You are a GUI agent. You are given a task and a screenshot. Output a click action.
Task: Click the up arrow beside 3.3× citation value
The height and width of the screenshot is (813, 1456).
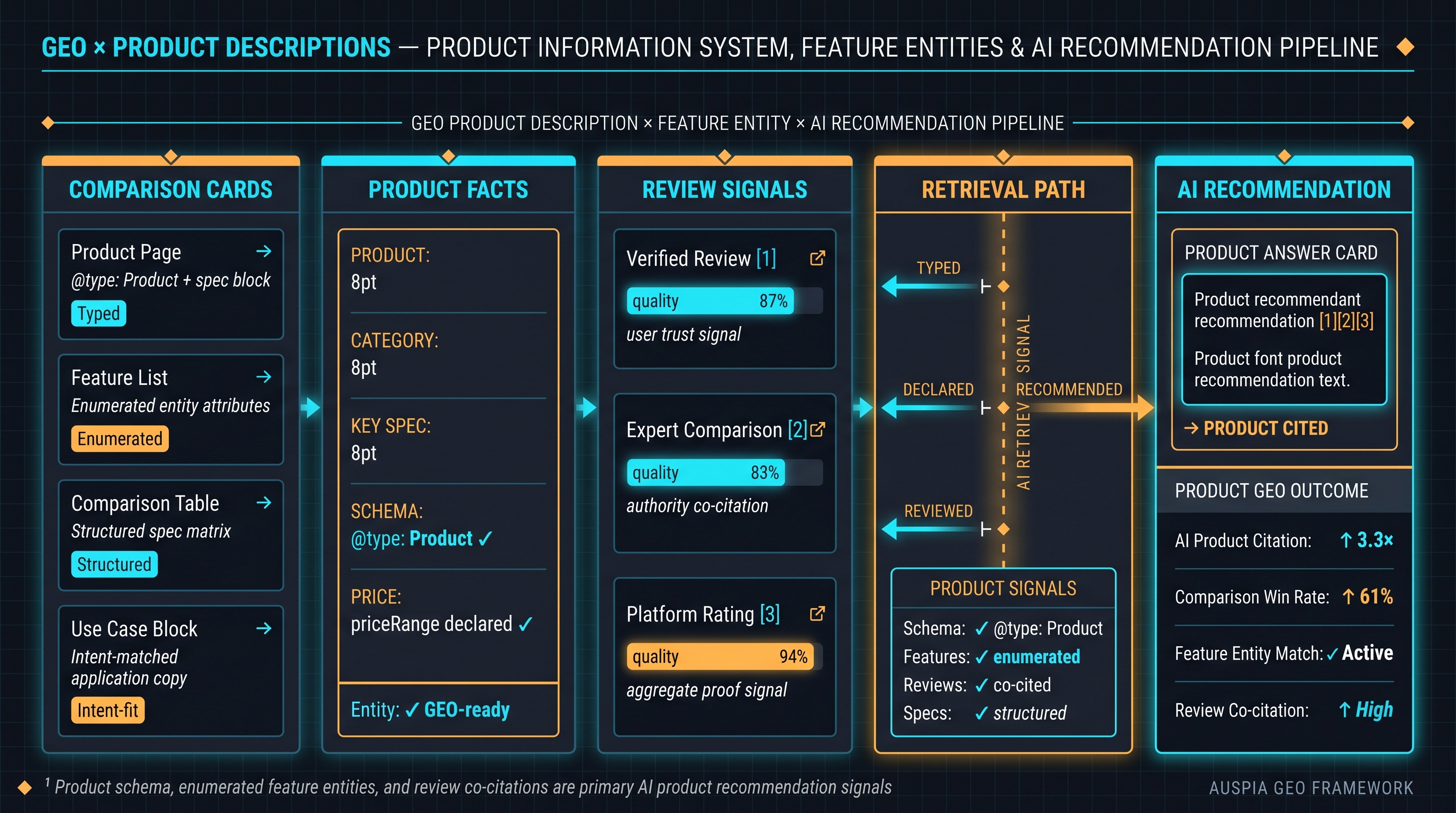click(x=1346, y=540)
